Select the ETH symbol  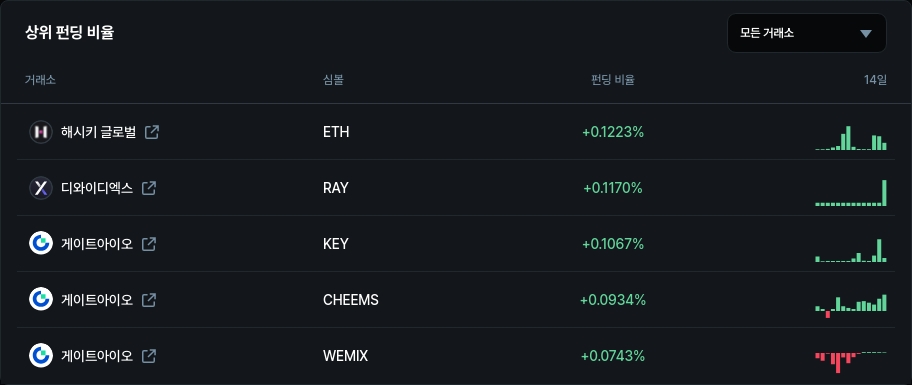tap(336, 132)
